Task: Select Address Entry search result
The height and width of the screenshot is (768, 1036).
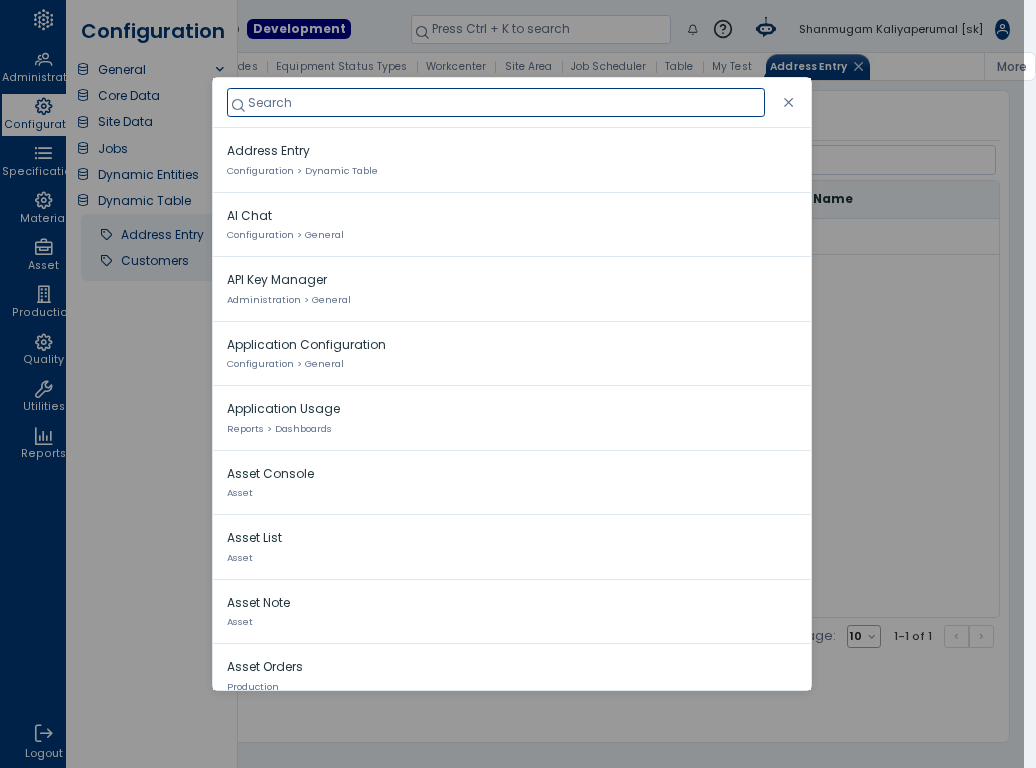Action: pos(511,160)
